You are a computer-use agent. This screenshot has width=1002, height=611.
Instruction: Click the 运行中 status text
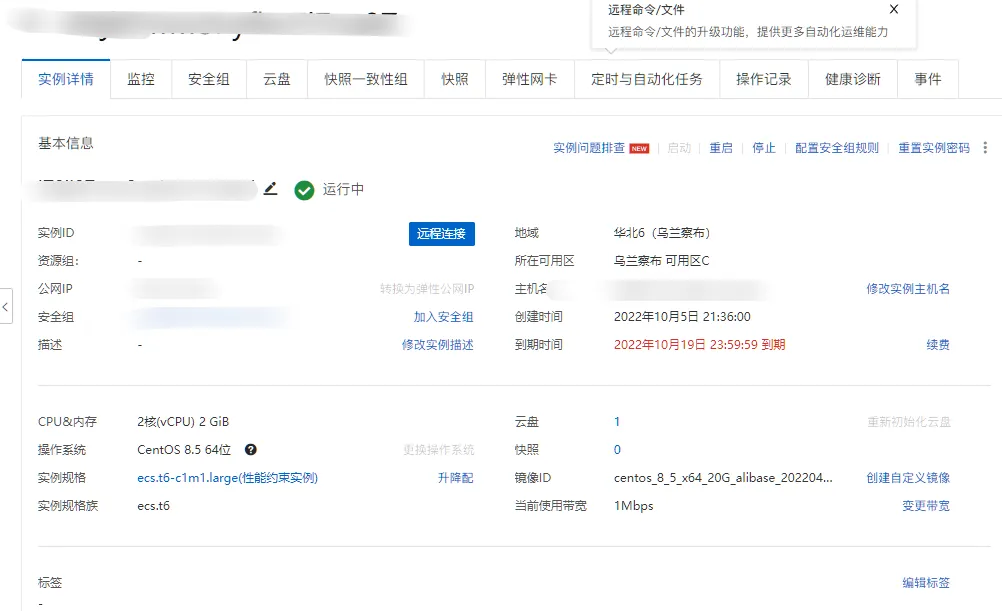click(x=343, y=189)
